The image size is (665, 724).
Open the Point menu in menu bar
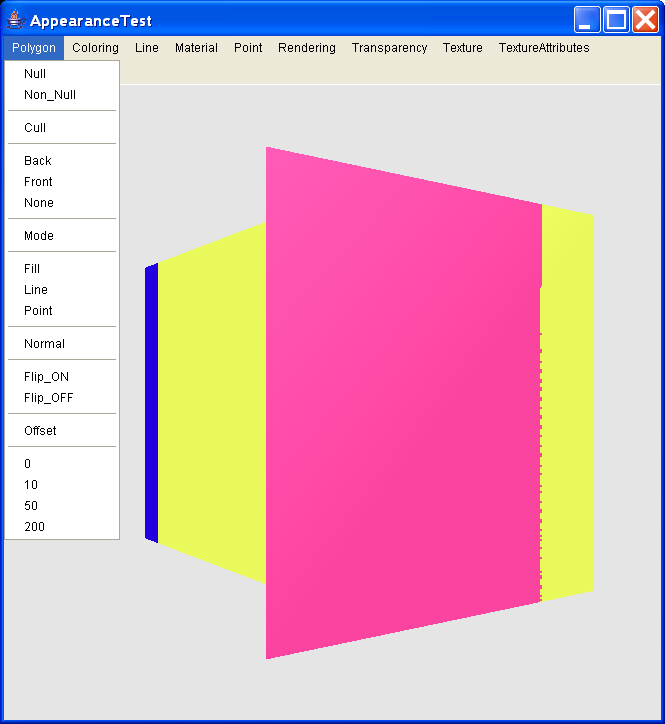248,48
